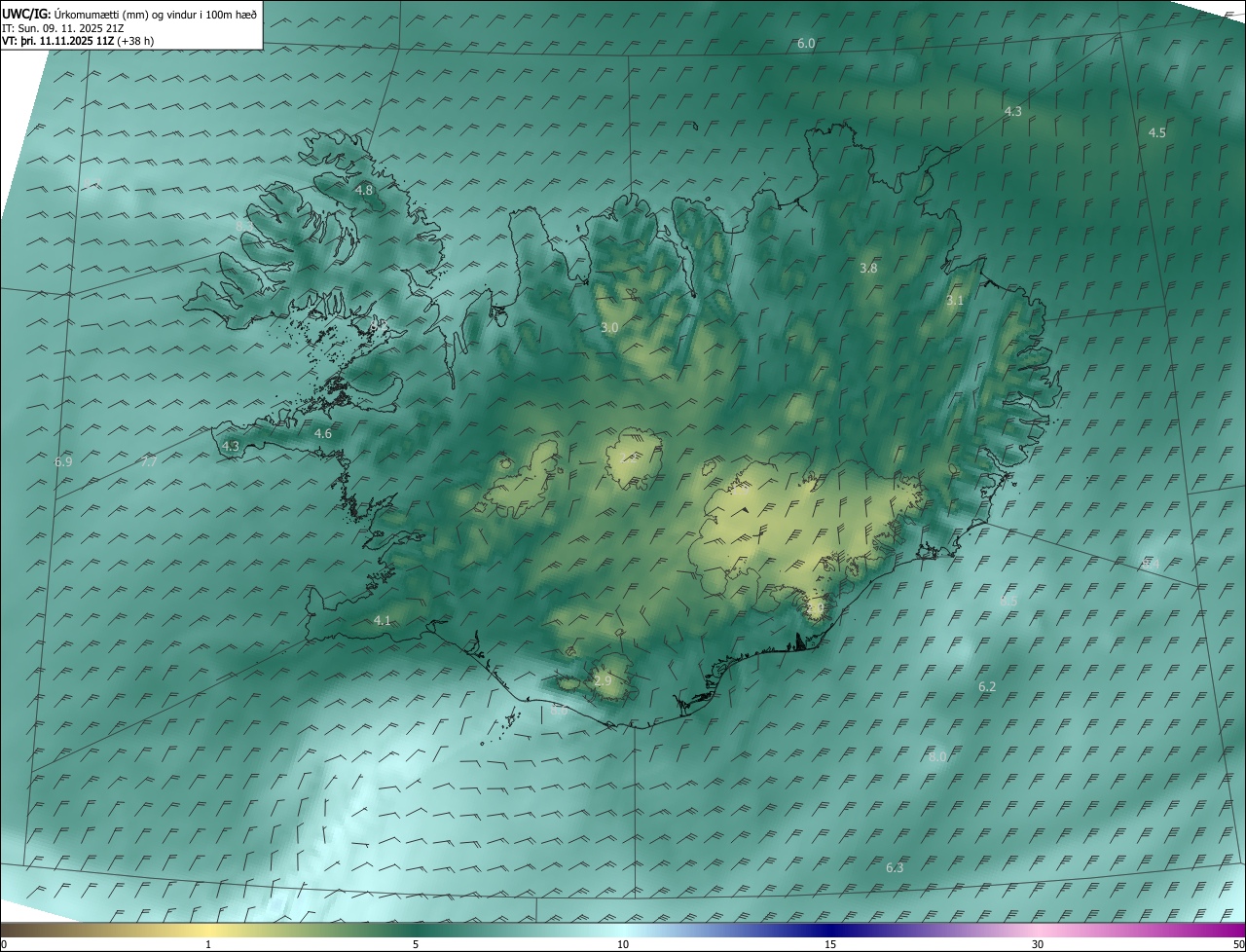Select the valid time line "VT: þri. 11.11.2025 11Z"
Screen dimensions: 1246x952
pos(57,41)
